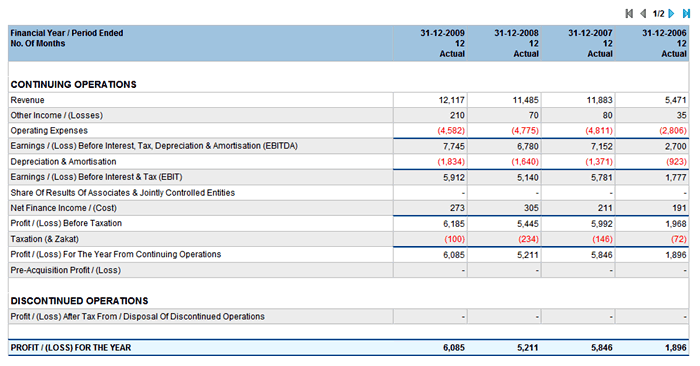Click profit before taxation value 5,992

(x=602, y=224)
